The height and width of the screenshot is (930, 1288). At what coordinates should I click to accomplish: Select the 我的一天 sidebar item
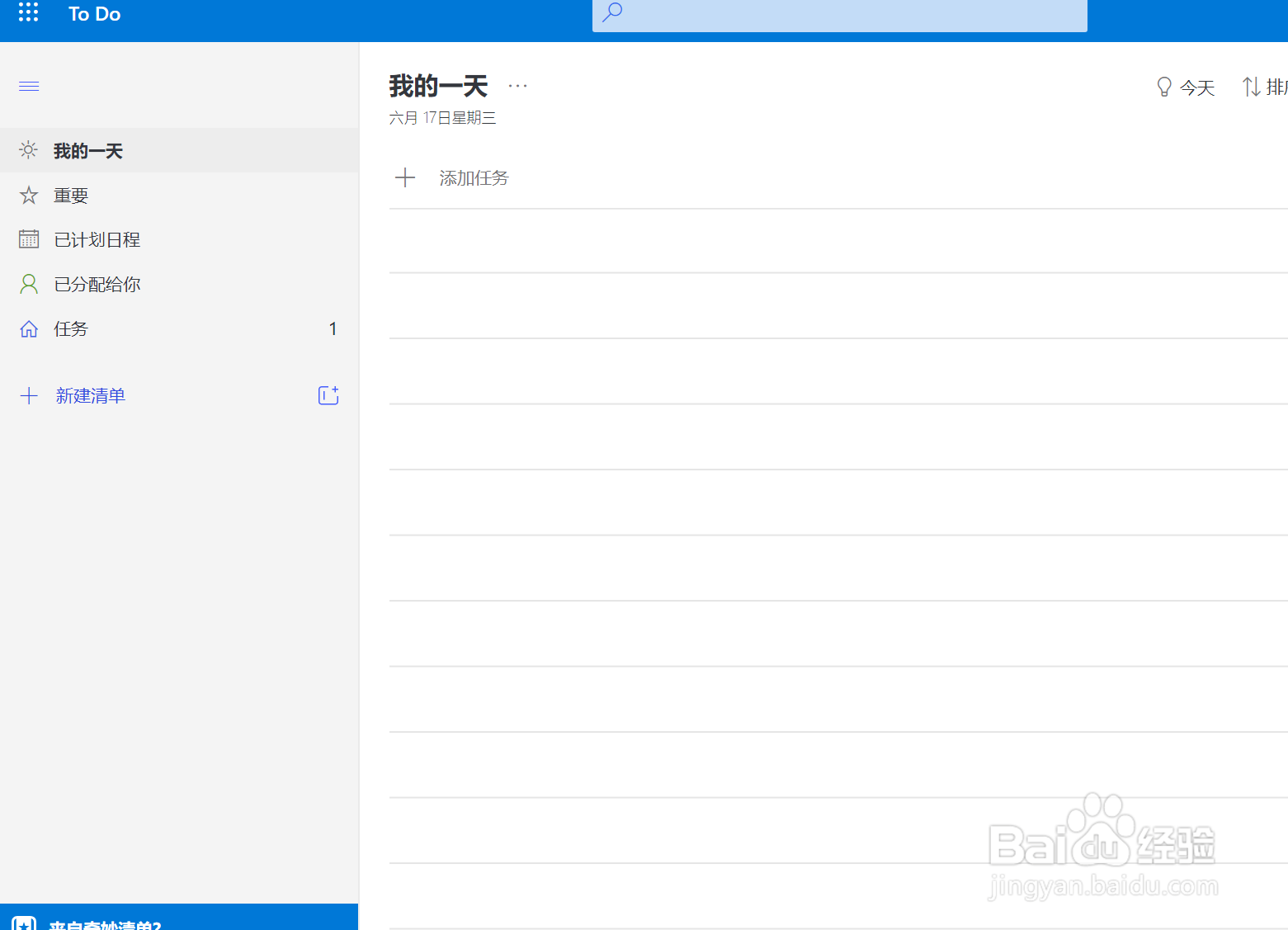click(179, 151)
